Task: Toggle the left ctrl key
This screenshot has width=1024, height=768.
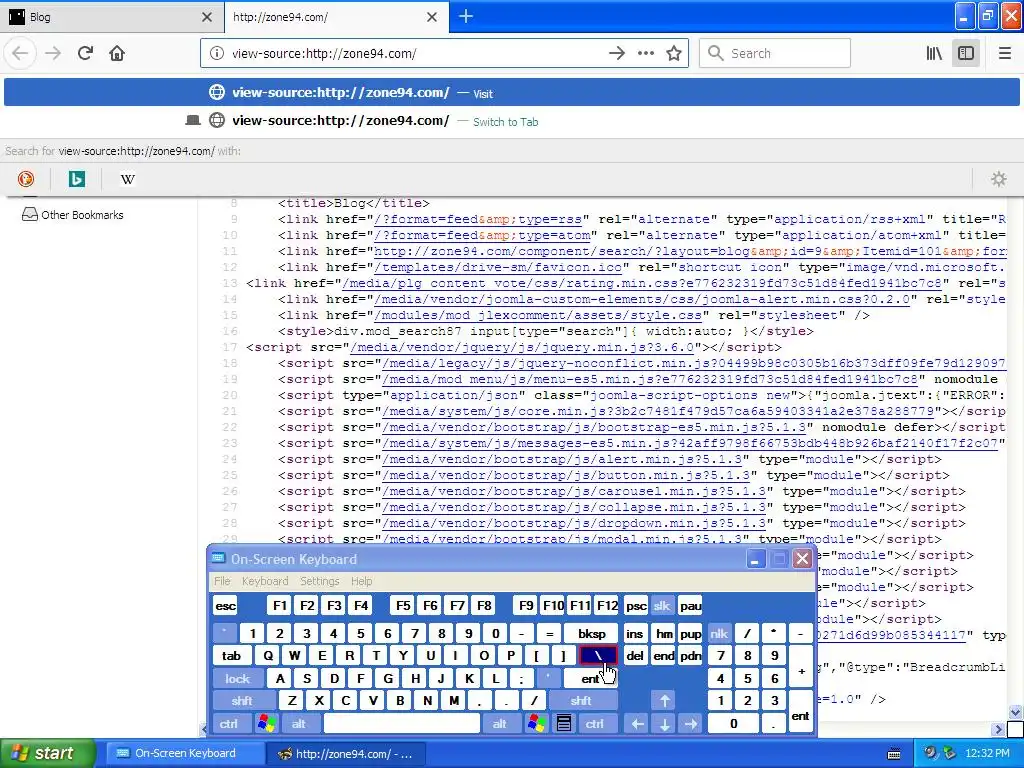Action: [x=229, y=724]
